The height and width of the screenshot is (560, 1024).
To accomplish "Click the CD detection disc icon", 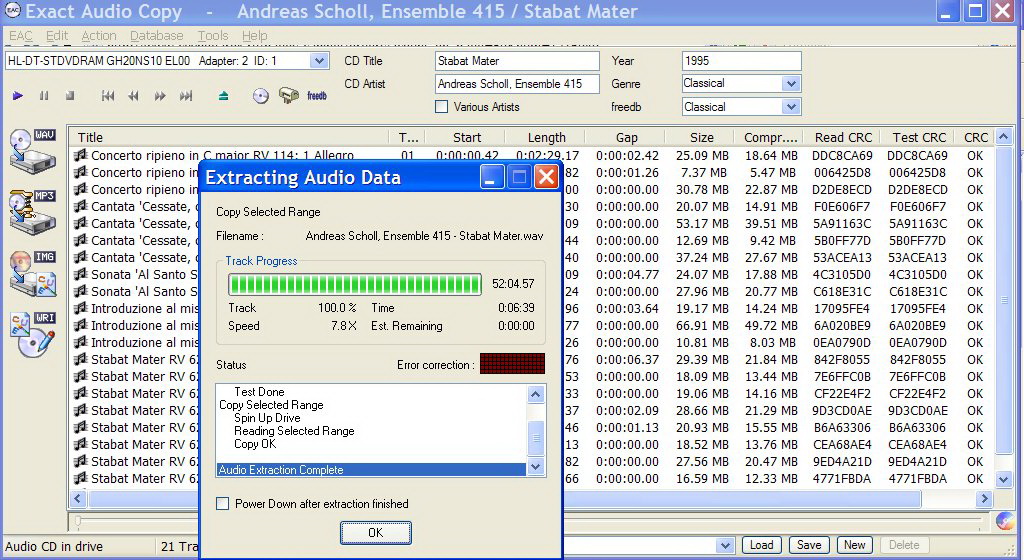I will tap(261, 96).
